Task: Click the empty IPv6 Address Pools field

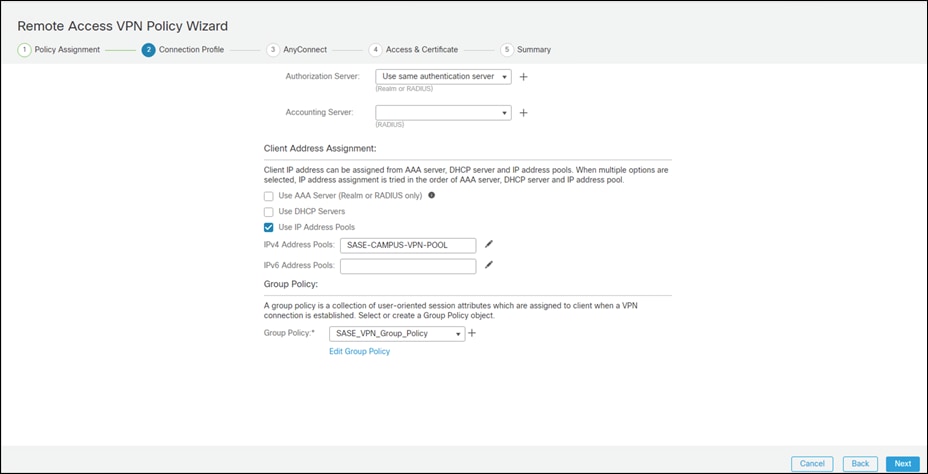Action: (408, 266)
